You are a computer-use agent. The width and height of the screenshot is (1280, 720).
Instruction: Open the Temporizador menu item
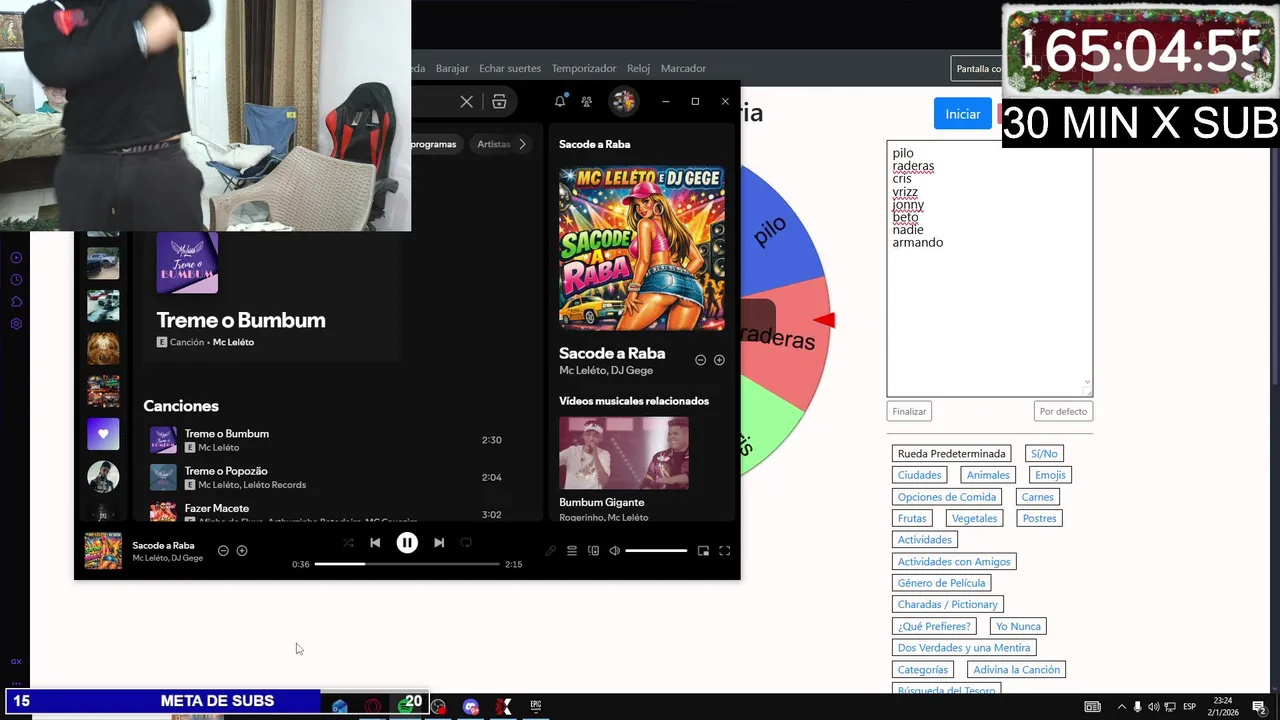click(584, 68)
